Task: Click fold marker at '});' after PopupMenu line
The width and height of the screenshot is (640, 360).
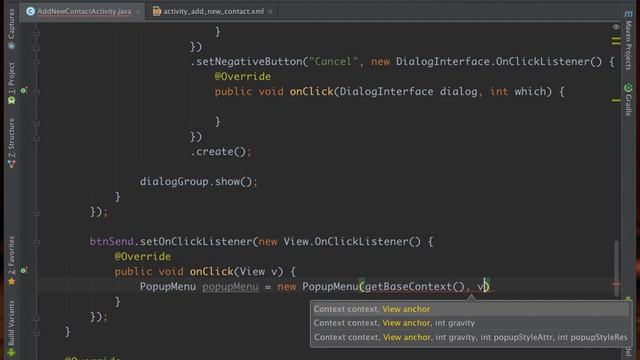Action: coord(37,318)
